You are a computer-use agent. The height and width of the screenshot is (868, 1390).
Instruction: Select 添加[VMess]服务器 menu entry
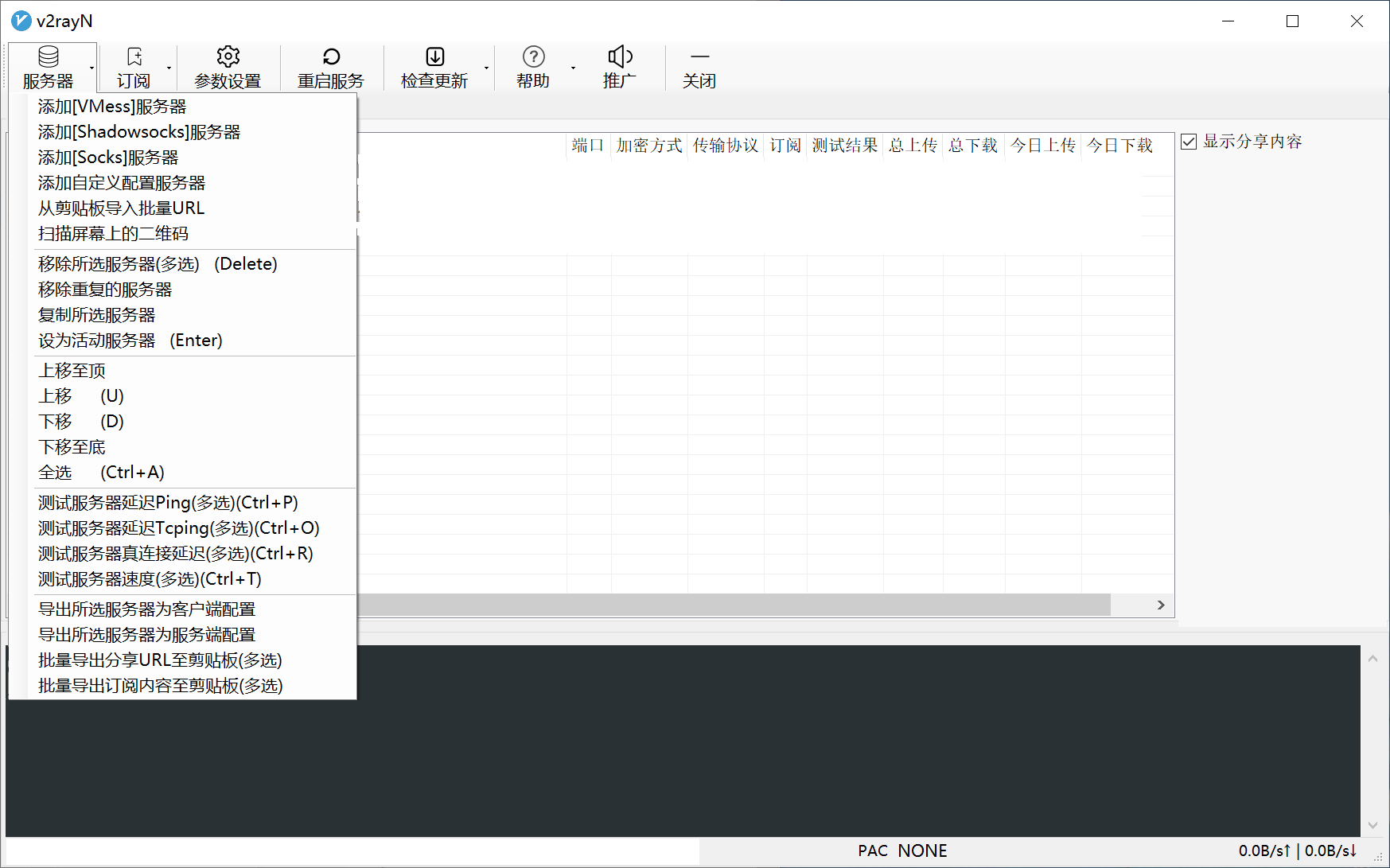[x=191, y=107]
